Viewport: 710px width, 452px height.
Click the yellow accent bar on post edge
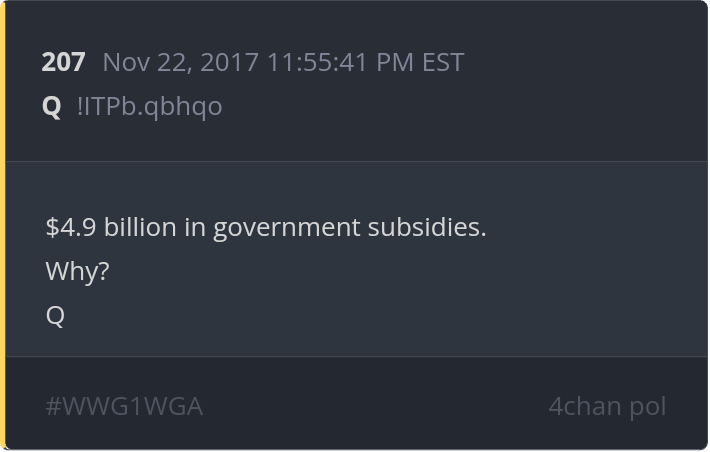pyautogui.click(x=2, y=226)
